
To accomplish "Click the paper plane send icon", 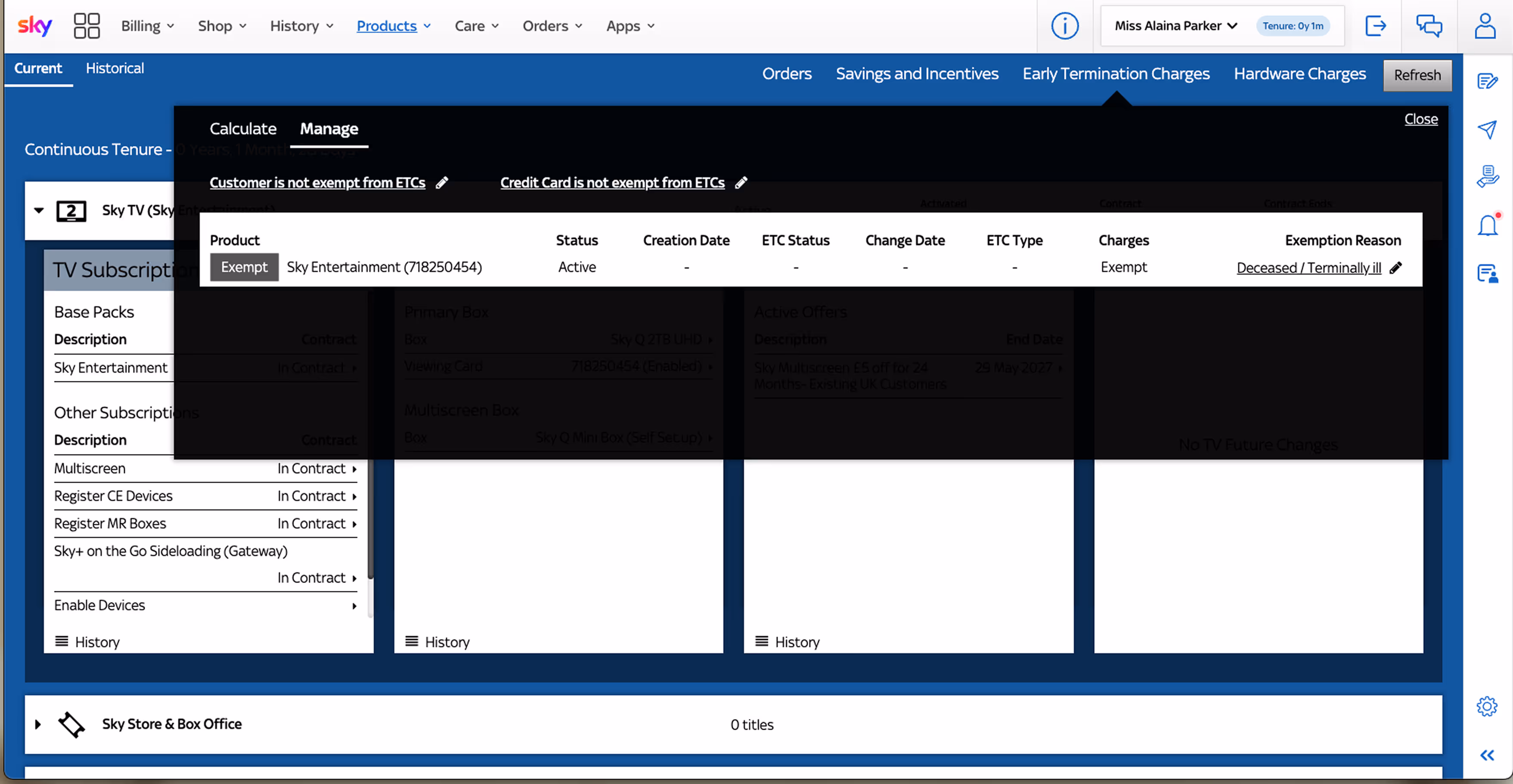I will tap(1487, 129).
